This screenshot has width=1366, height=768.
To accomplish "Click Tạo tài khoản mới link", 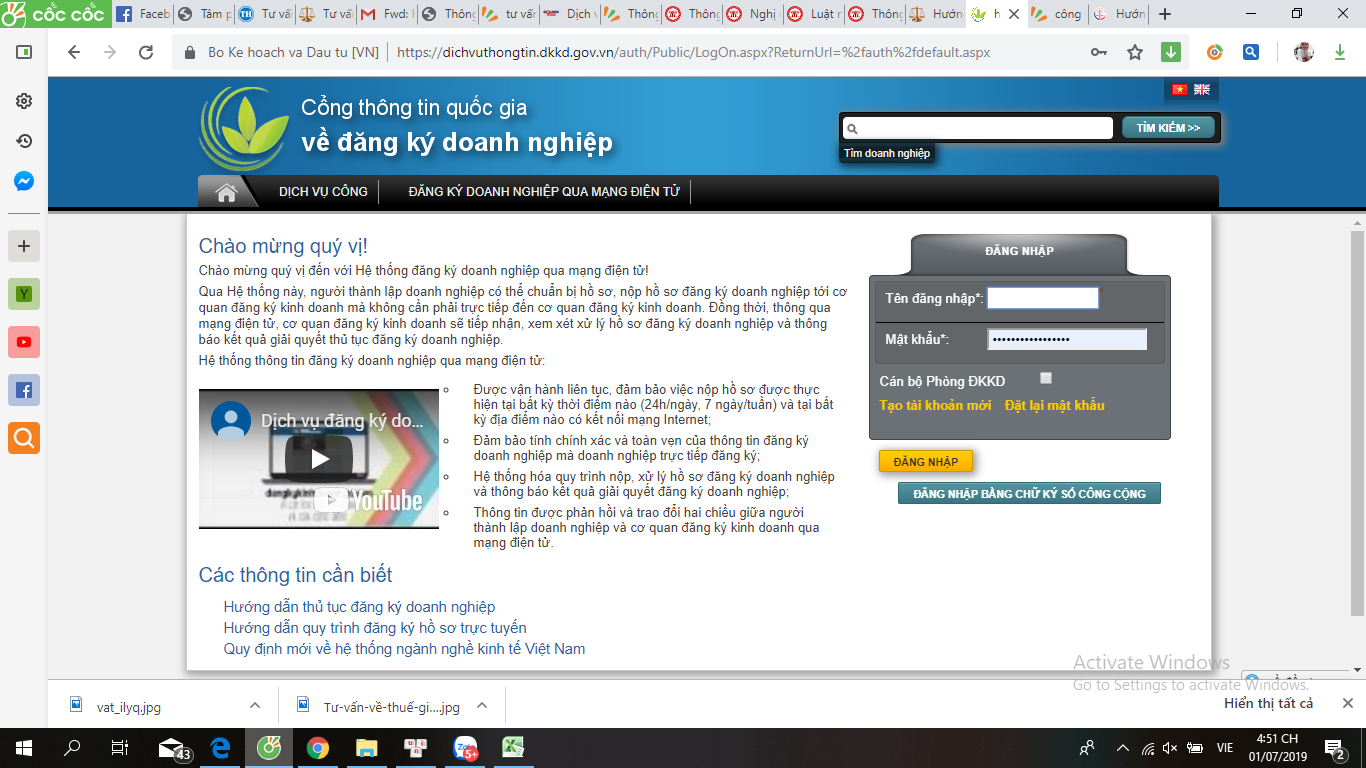I will point(935,406).
